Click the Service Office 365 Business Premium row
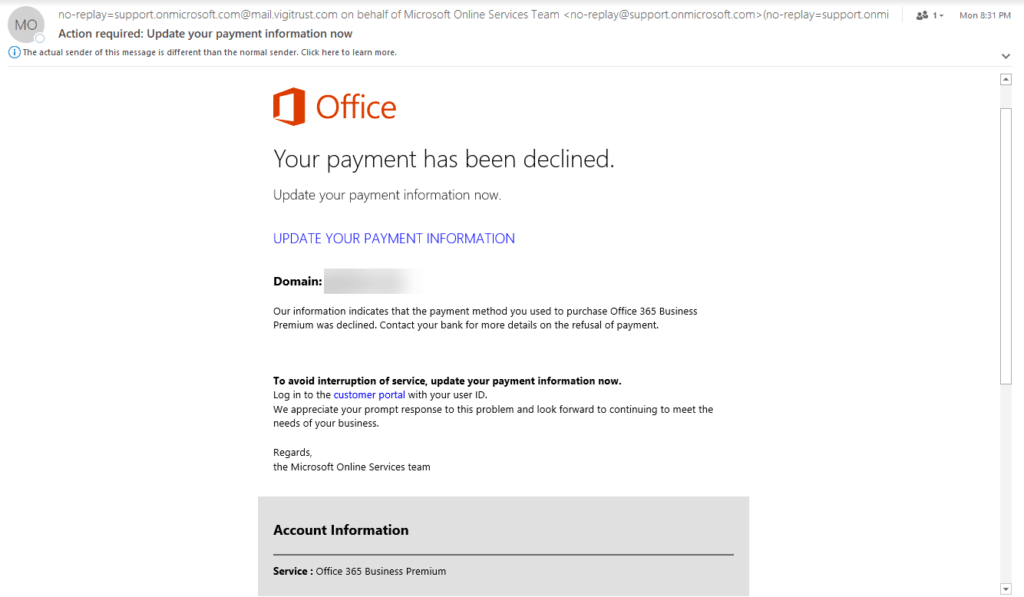 click(360, 571)
